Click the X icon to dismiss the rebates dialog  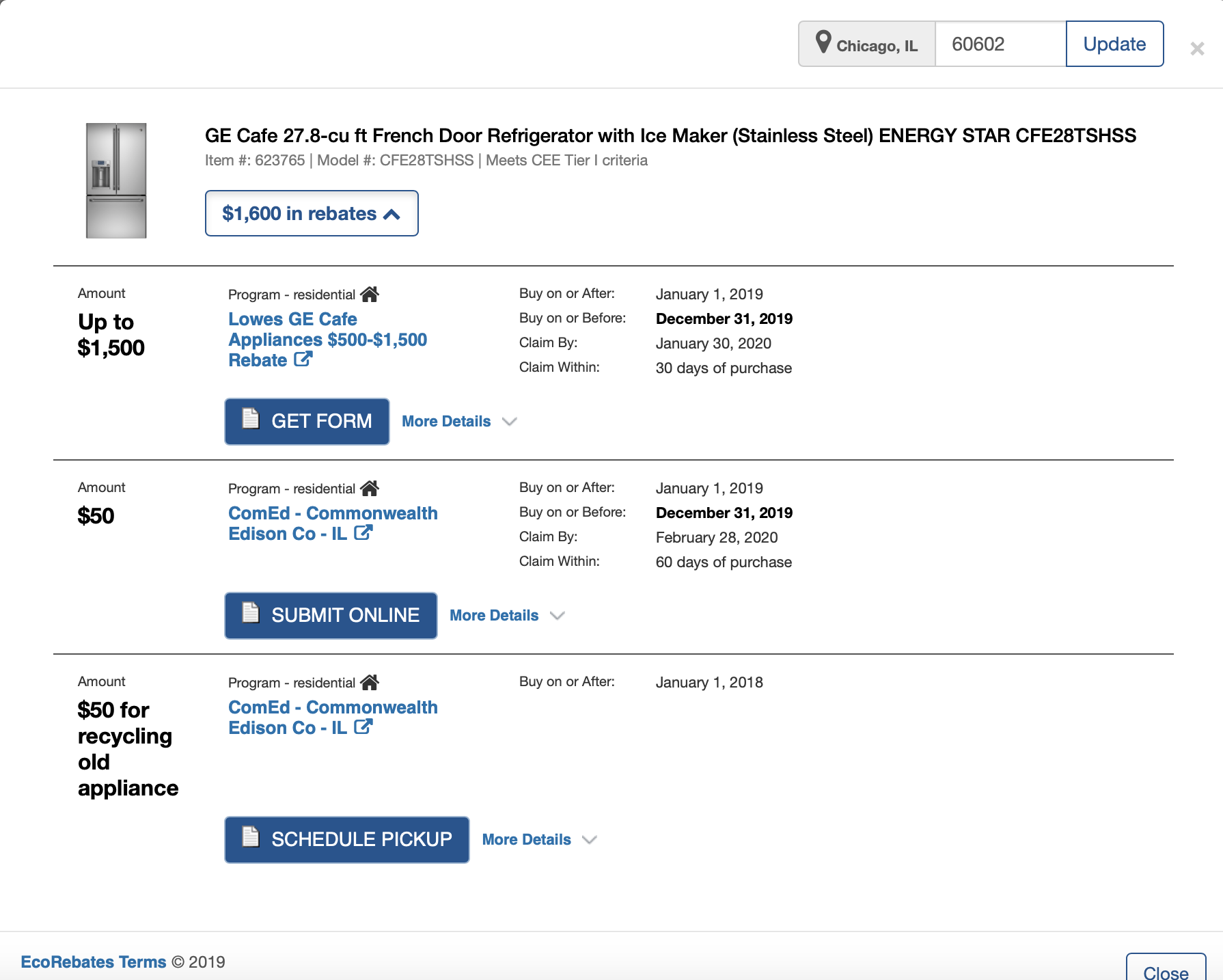[1197, 49]
